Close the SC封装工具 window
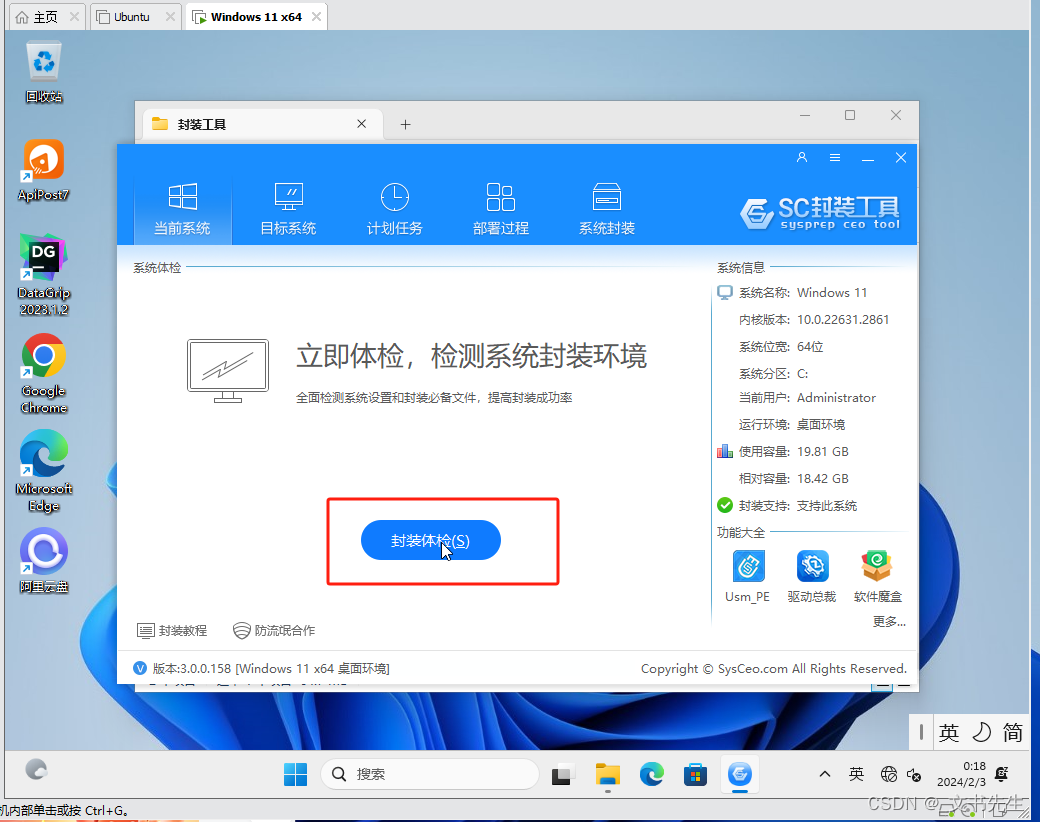The height and width of the screenshot is (822, 1040). tap(901, 157)
